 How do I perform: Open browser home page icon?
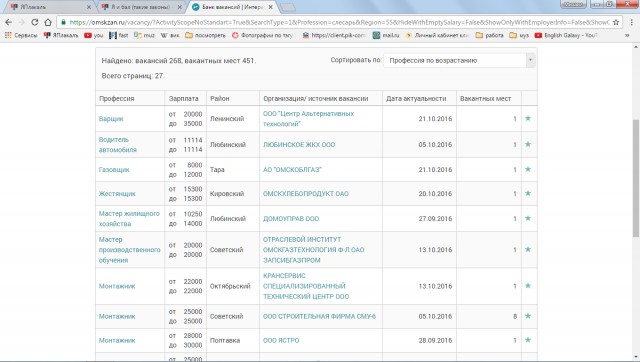[48, 22]
